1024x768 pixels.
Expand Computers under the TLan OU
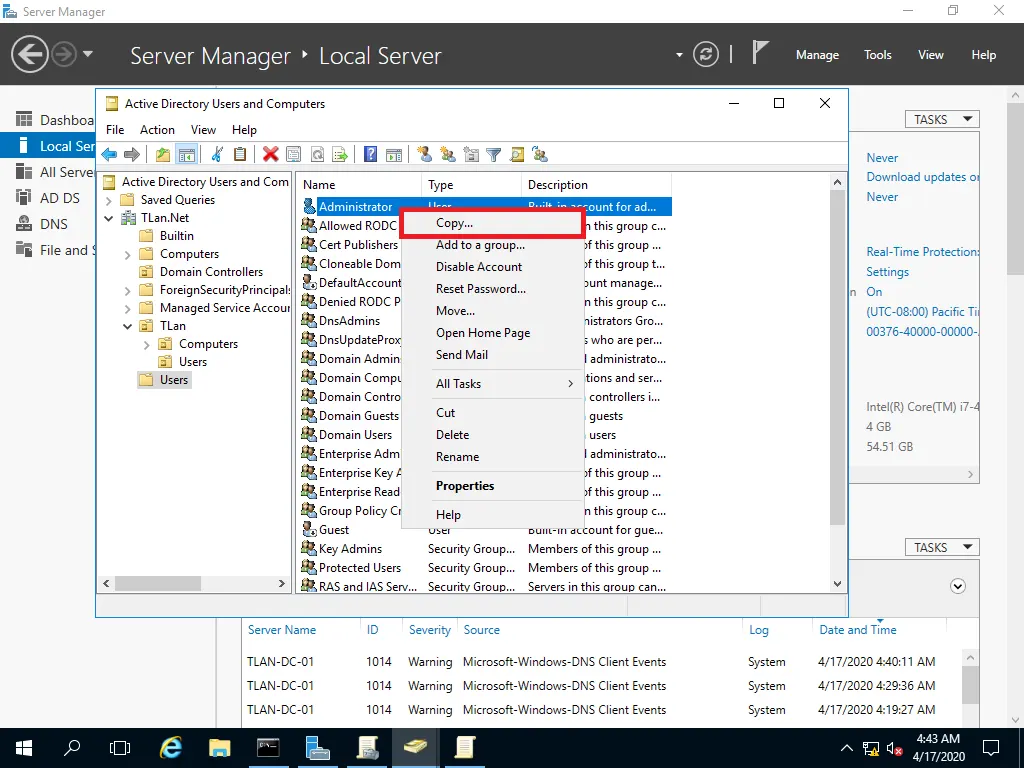[x=147, y=344]
